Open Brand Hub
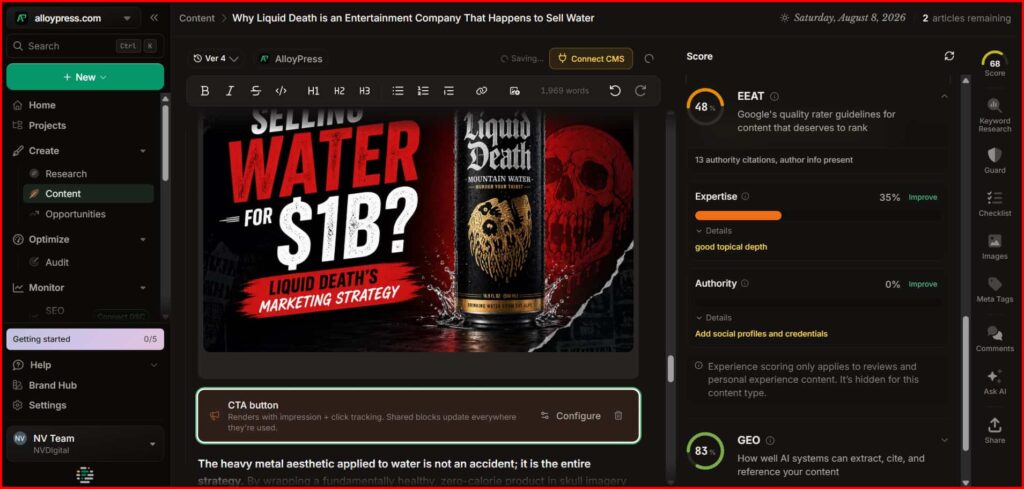Screen dimensions: 1024x489 pyautogui.click(x=52, y=385)
